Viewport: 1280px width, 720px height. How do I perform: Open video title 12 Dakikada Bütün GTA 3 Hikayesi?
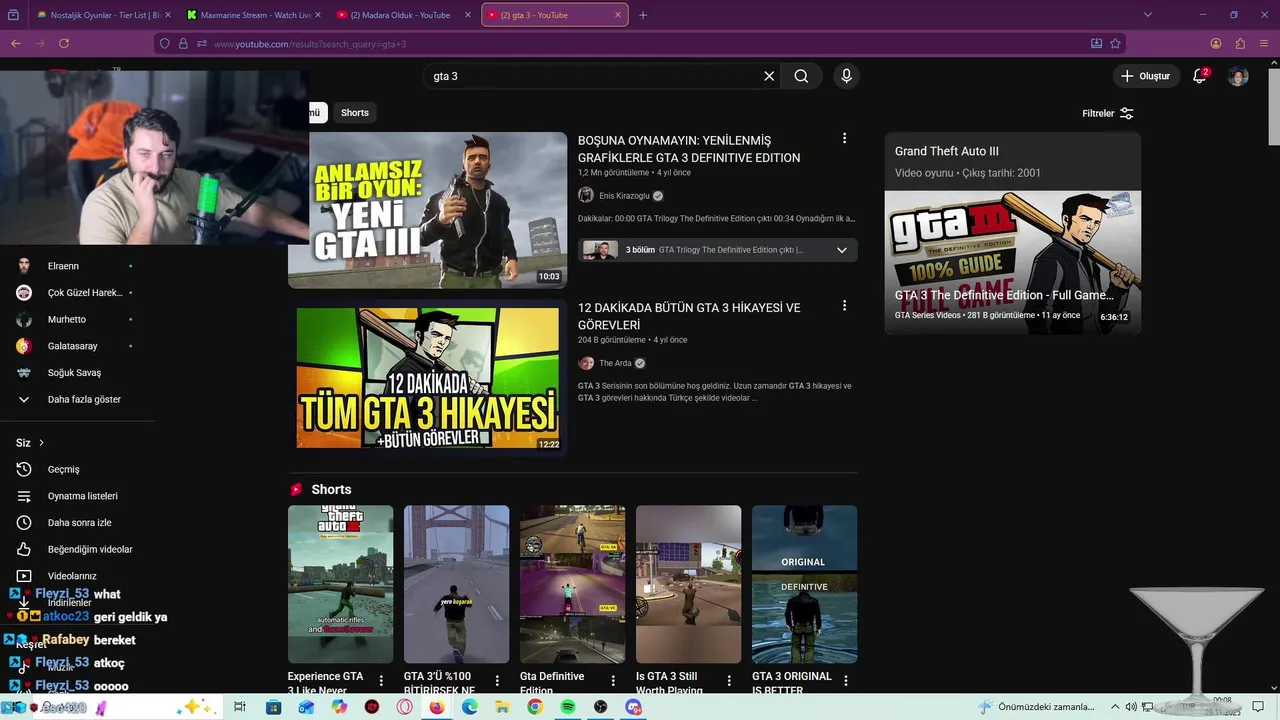pyautogui.click(x=689, y=316)
